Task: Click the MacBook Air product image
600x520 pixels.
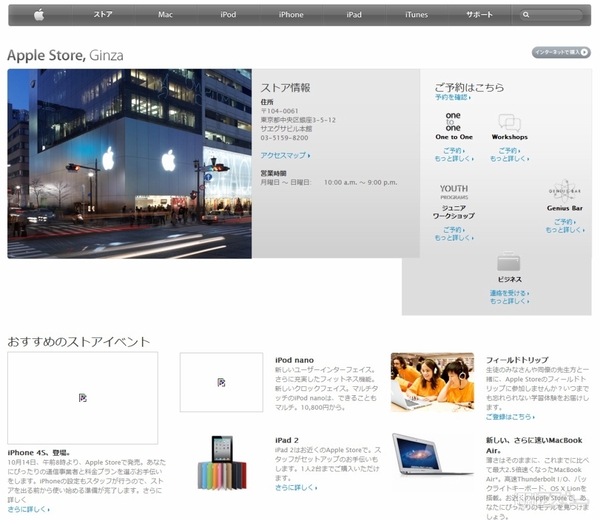Action: coord(432,455)
